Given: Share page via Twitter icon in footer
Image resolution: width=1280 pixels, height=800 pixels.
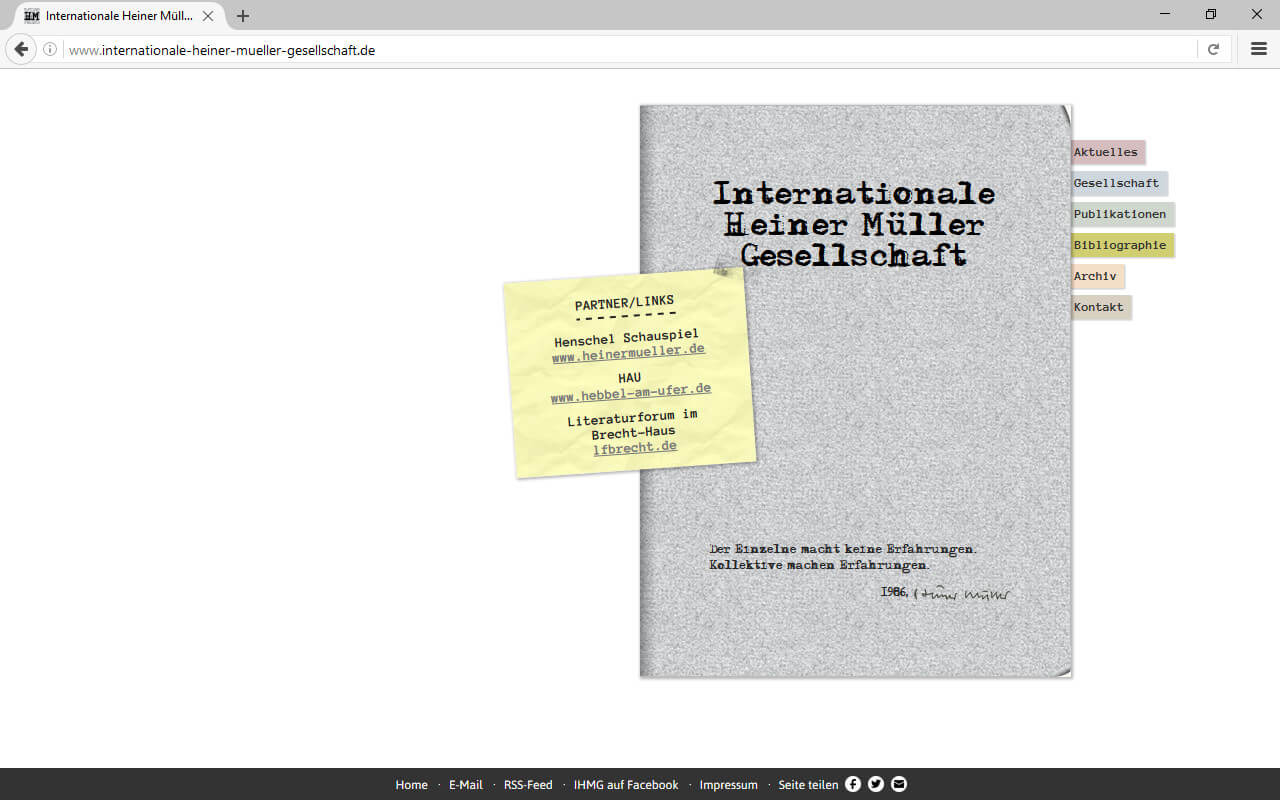Looking at the screenshot, I should tap(876, 784).
